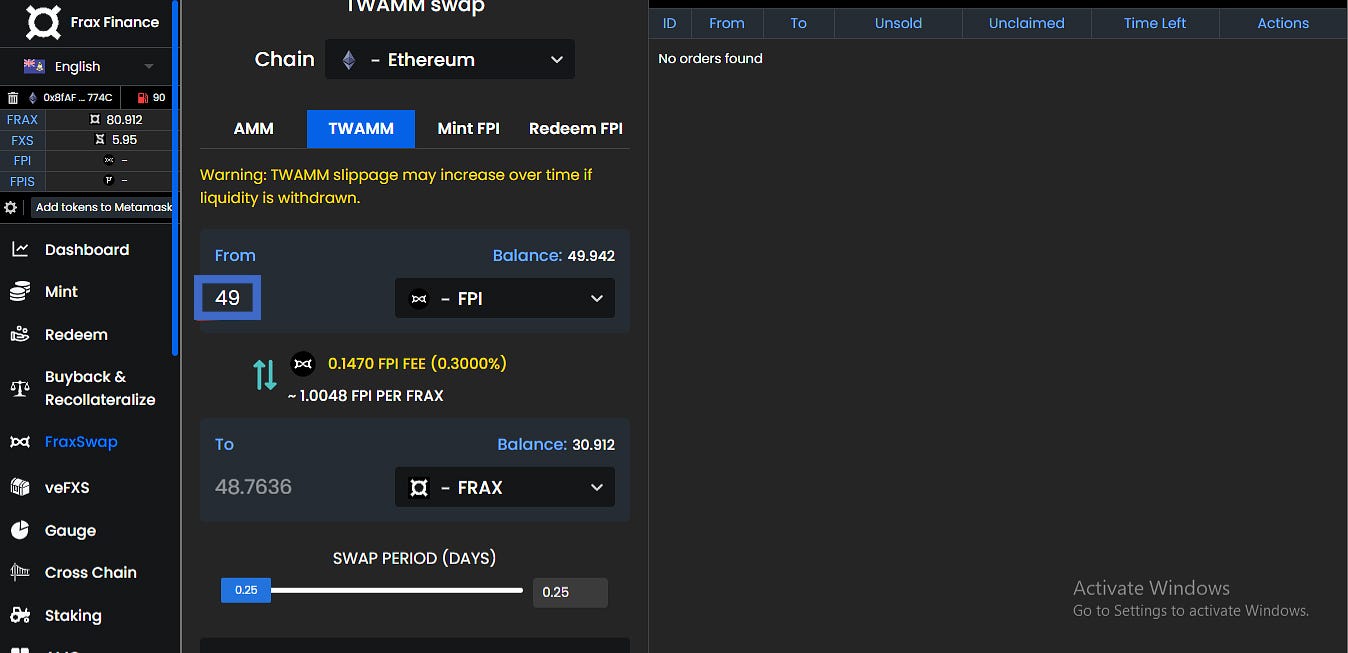Open the veFXS page
The image size is (1348, 653).
click(x=67, y=488)
